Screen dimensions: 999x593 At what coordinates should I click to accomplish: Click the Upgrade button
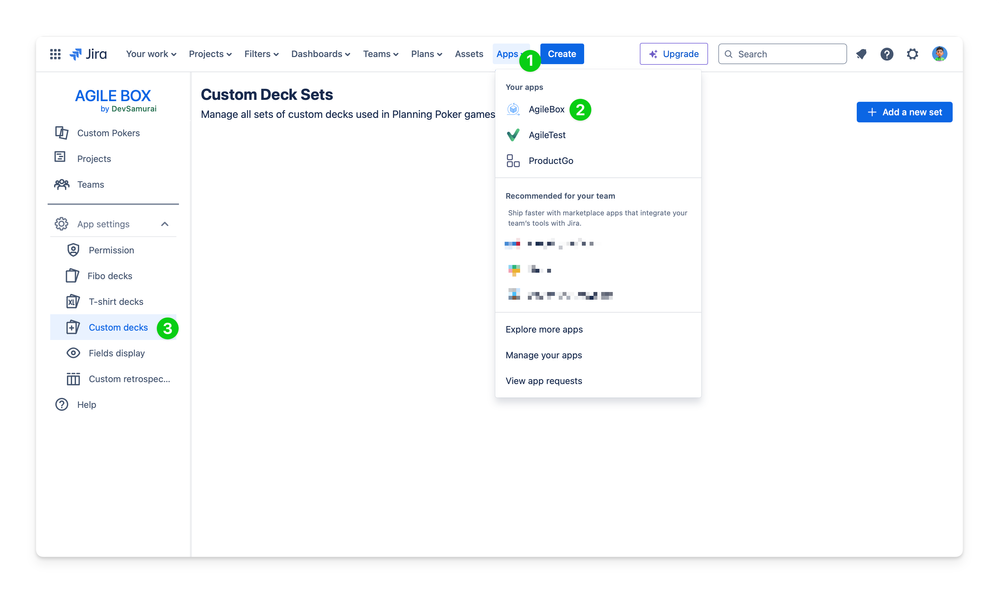673,54
